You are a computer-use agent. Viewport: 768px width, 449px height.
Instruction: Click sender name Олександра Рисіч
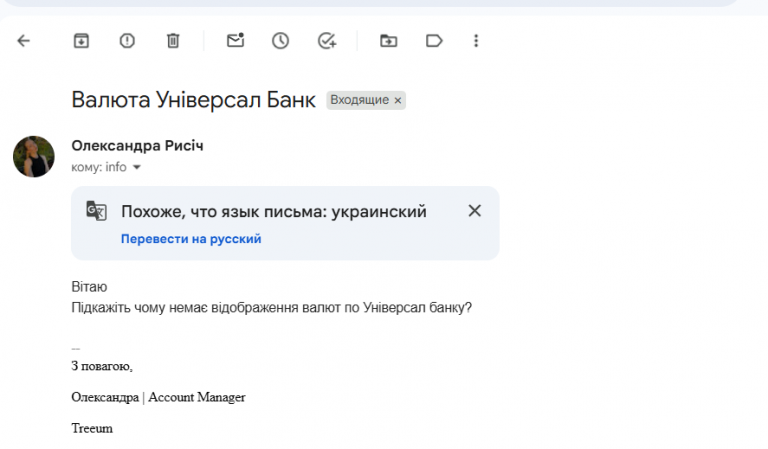tap(137, 146)
